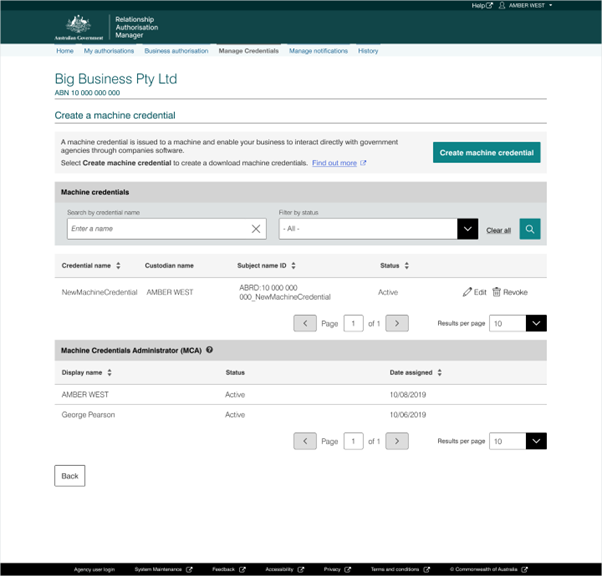Click the Help link in header
This screenshot has width=602, height=576.
tap(478, 5)
